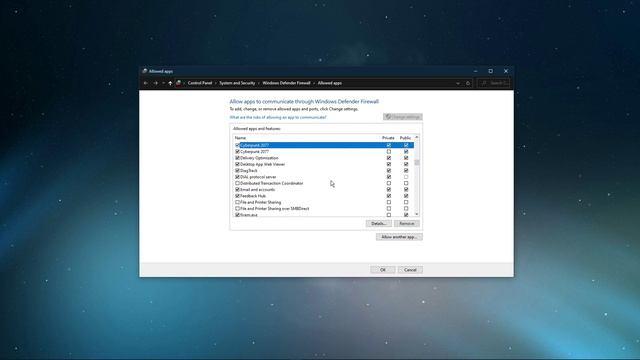This screenshot has width=640, height=360.
Task: Toggle Public checkbox for DiagTrack
Action: 406,171
